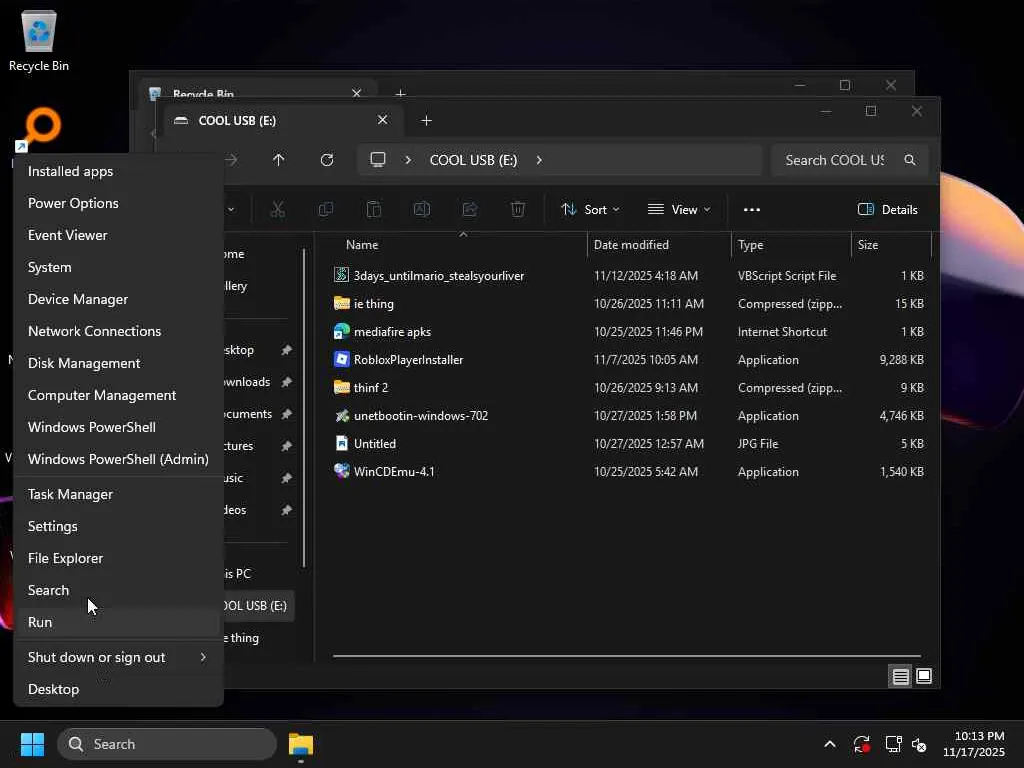The image size is (1024, 768).
Task: Click the COOL USB (E:) tab
Action: [x=283, y=120]
